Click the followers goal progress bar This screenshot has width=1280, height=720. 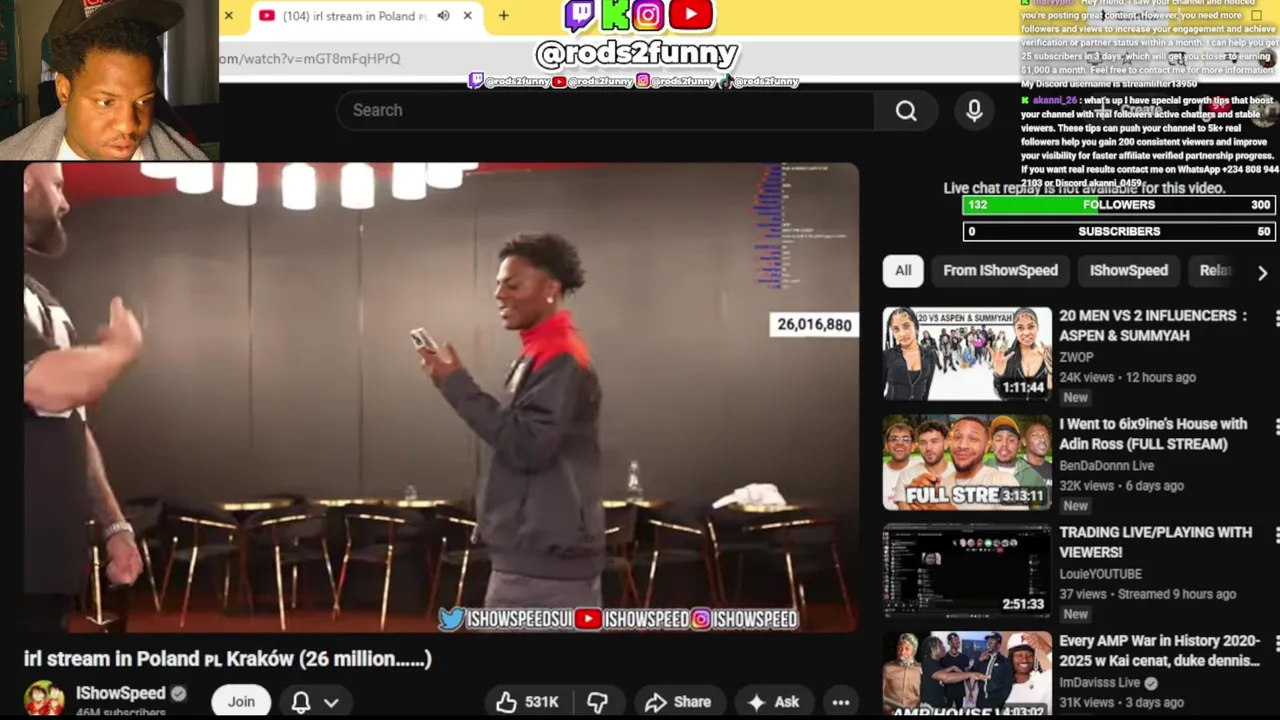click(1118, 205)
